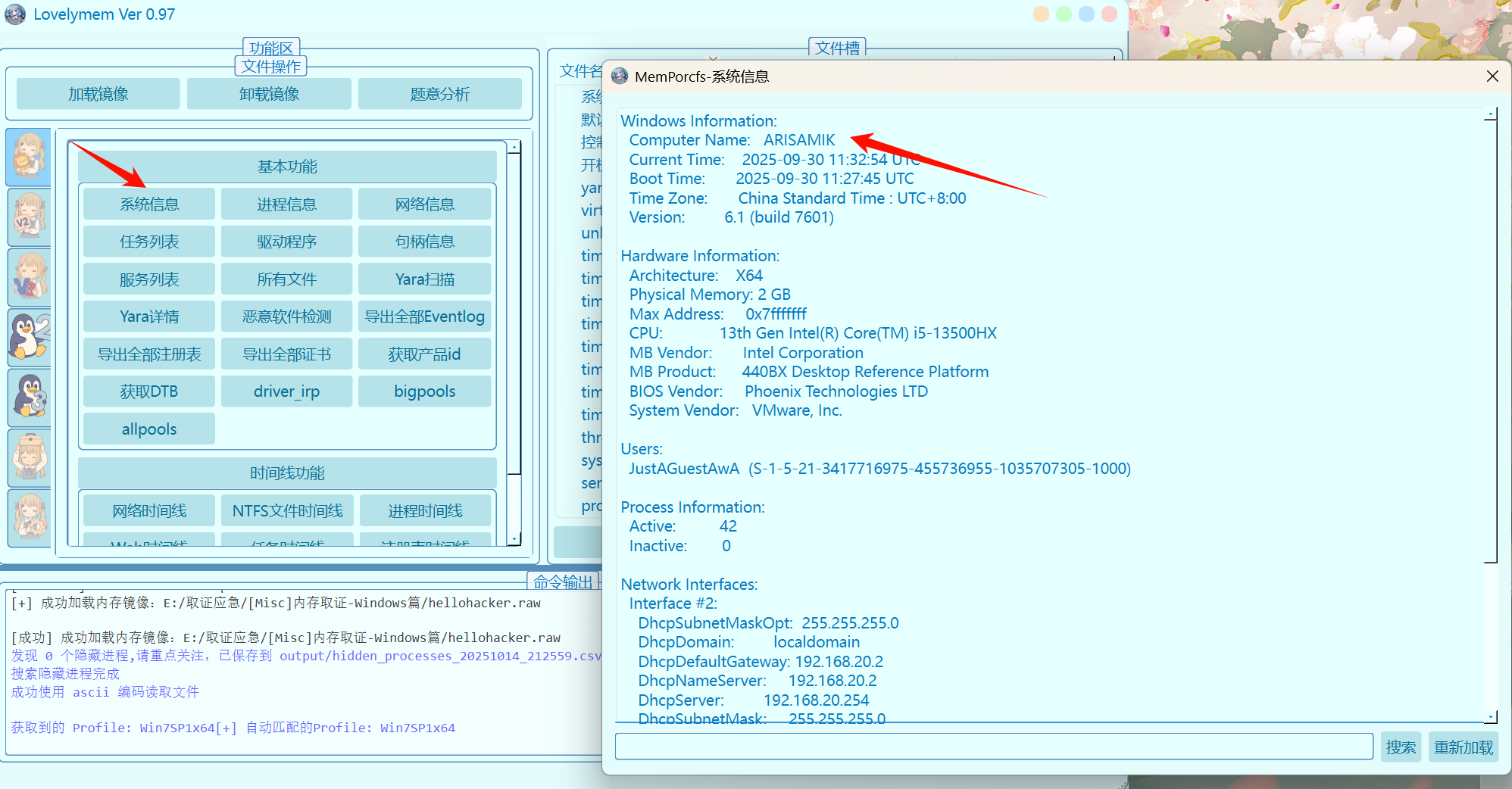The height and width of the screenshot is (789, 1512).
Task: Select the girl-with-lion sidebar icon
Action: coord(29,157)
